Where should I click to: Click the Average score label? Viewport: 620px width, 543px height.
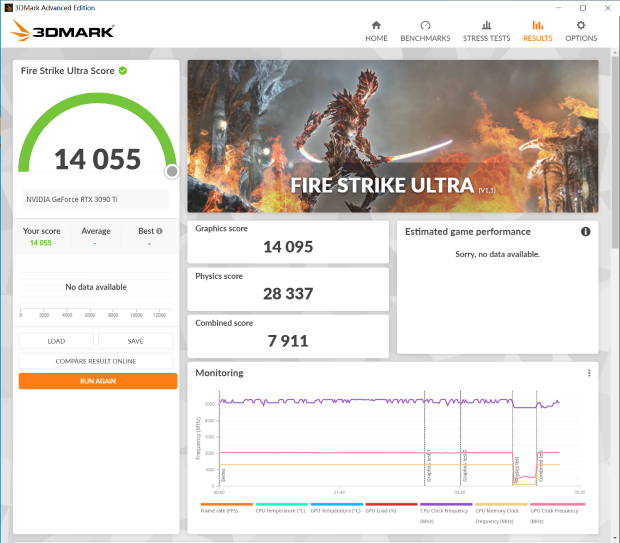coord(96,231)
